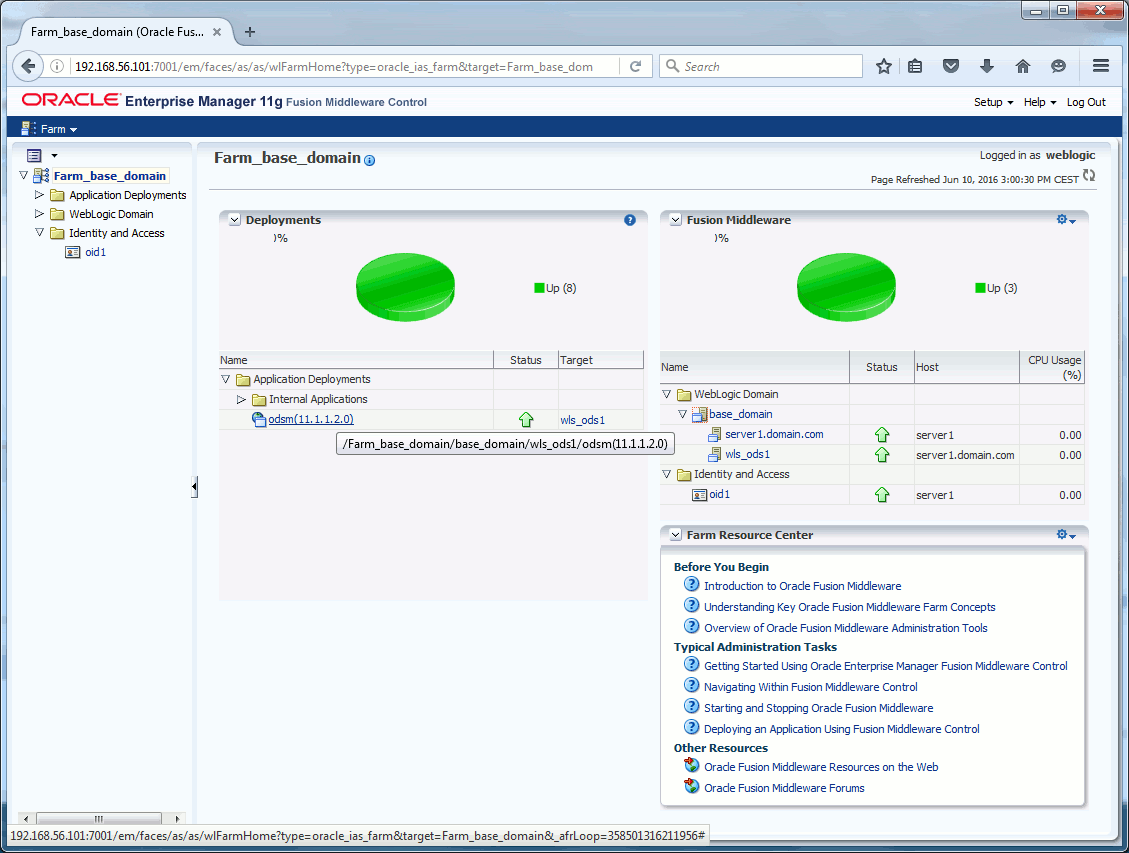Go back using the browser back arrow
This screenshot has width=1129, height=853.
point(28,66)
